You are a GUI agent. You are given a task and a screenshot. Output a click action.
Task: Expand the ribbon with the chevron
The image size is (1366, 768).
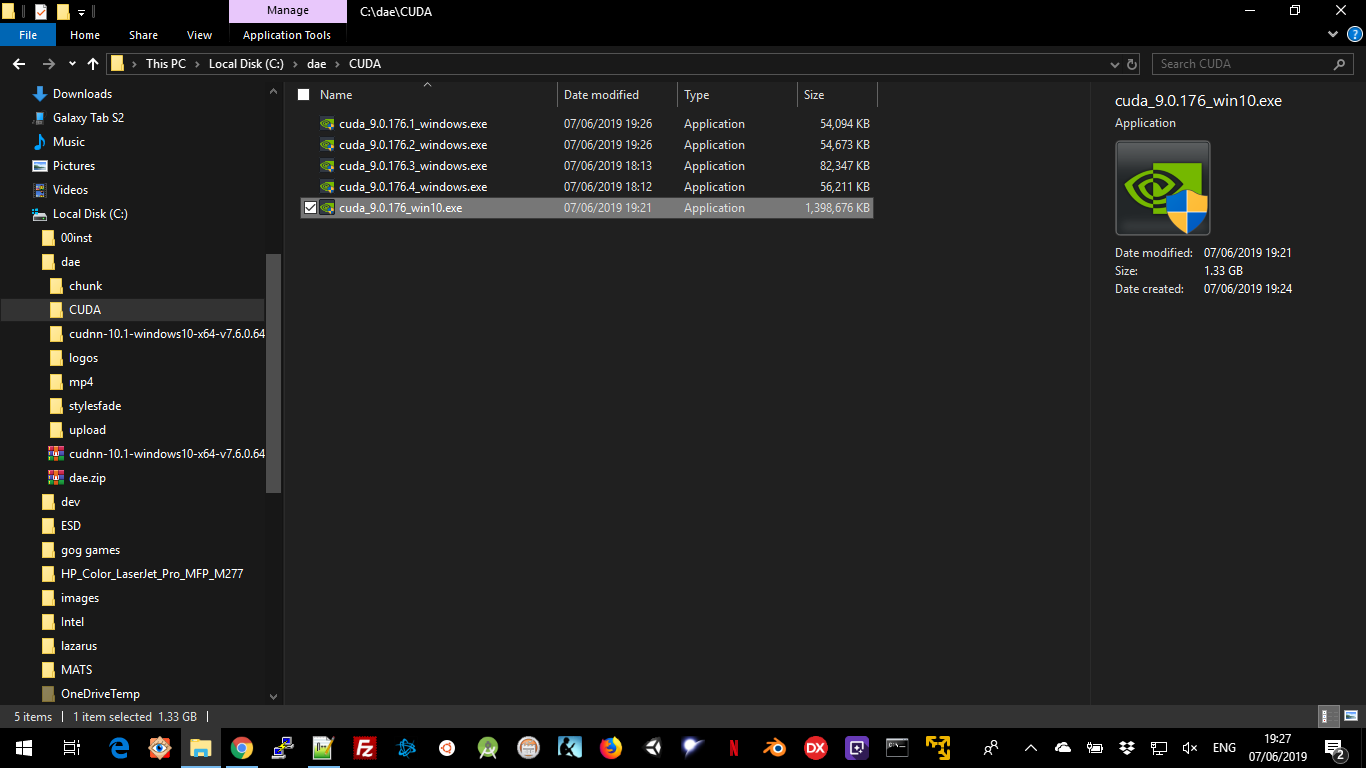1332,34
